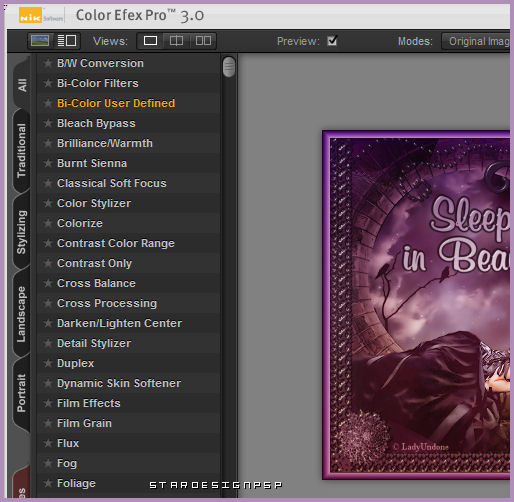Click the star beside Dynamic Skin Softener
514x502 pixels.
tap(48, 383)
